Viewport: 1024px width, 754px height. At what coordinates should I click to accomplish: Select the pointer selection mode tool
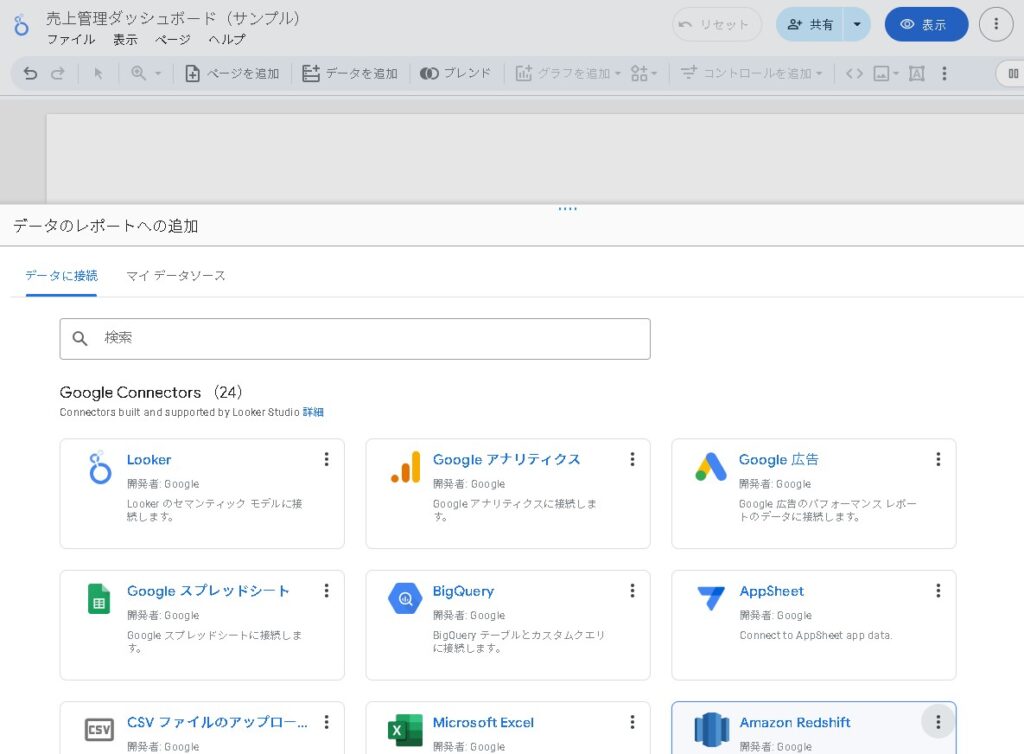click(x=98, y=73)
